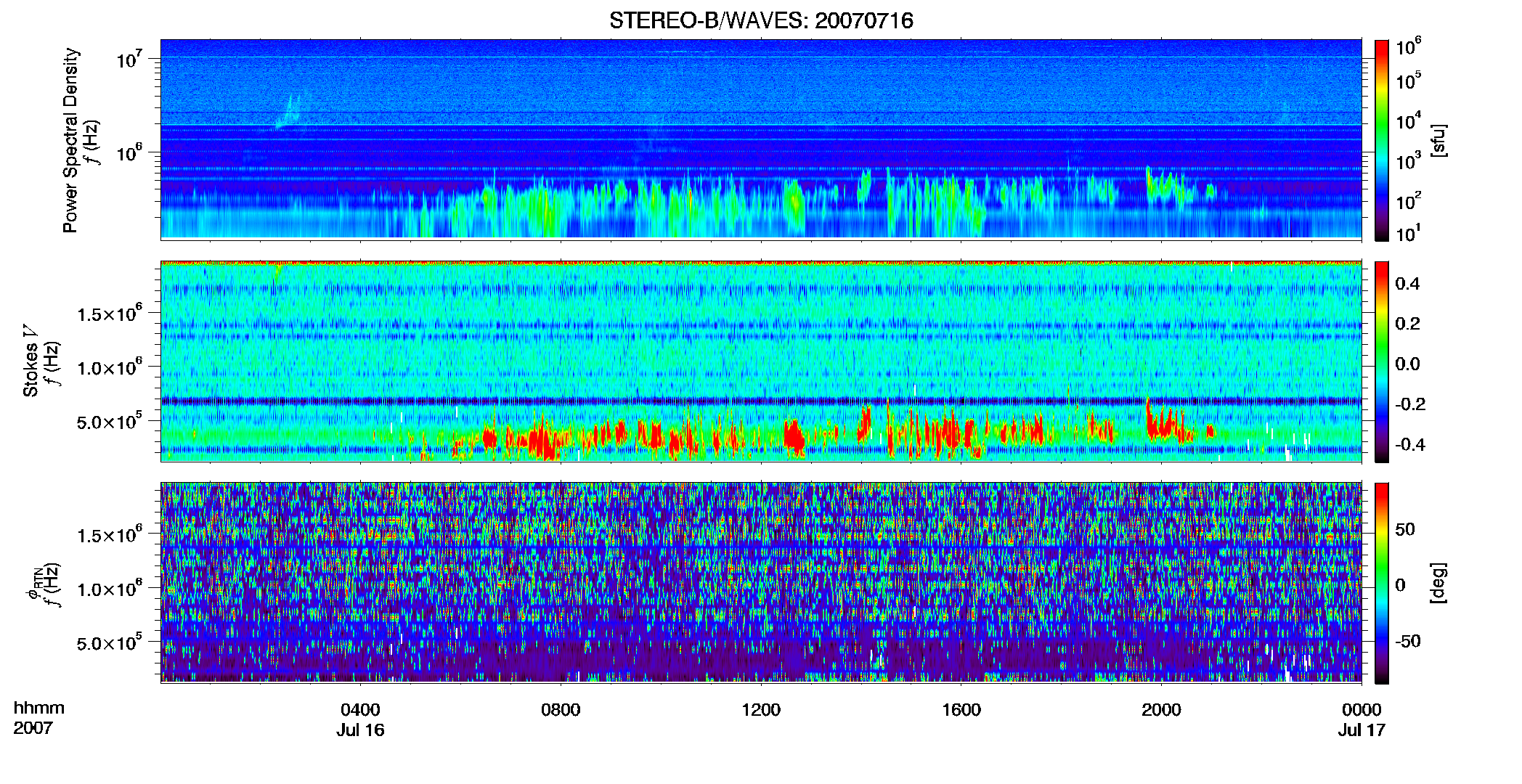
Task: Select the [sfu] unit label
Action: click(x=1438, y=140)
